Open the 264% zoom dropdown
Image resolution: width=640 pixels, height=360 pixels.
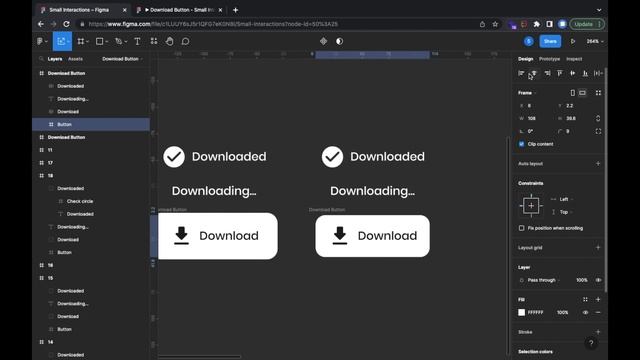click(595, 41)
